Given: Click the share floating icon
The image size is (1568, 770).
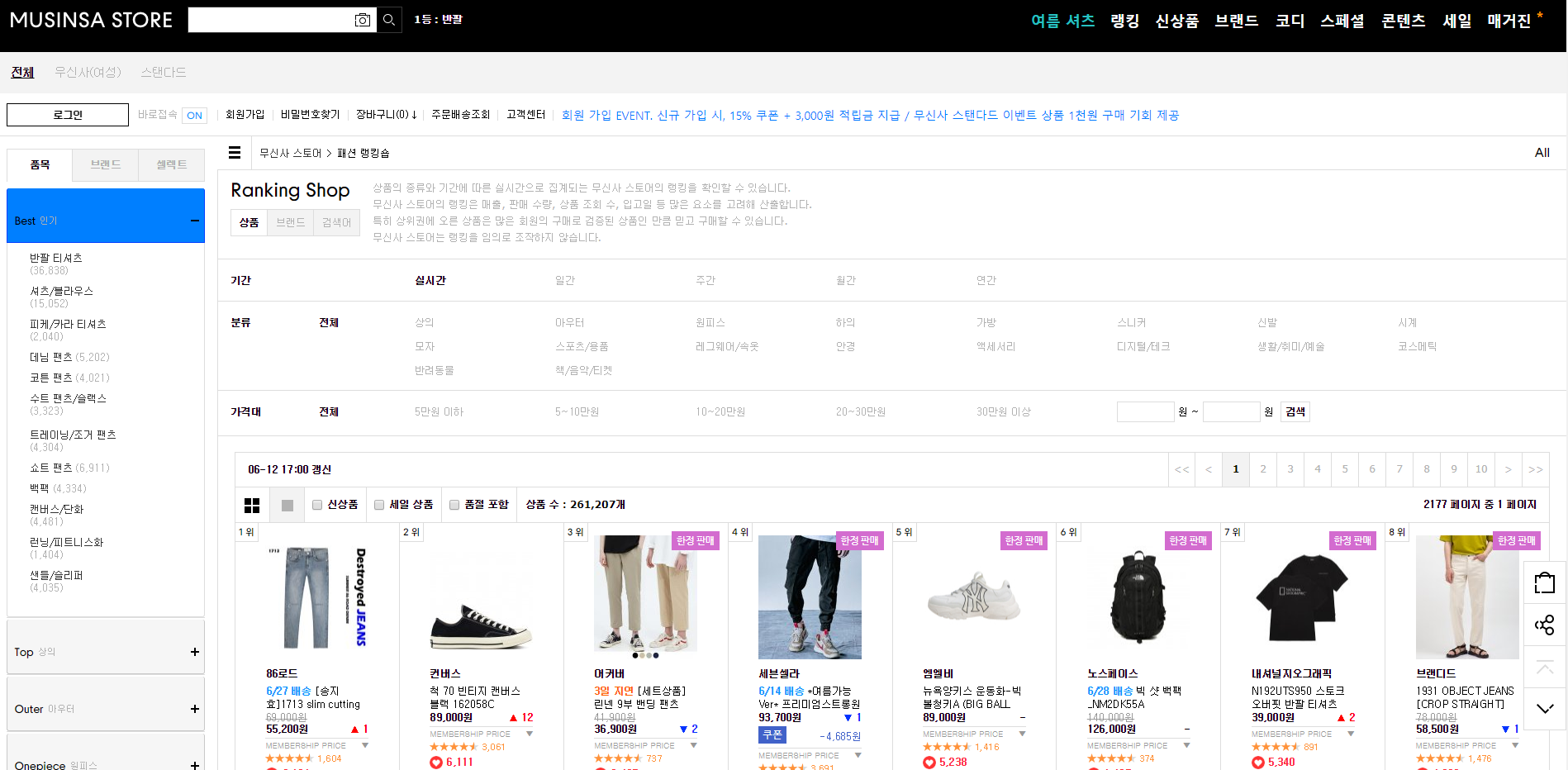Looking at the screenshot, I should tap(1545, 625).
